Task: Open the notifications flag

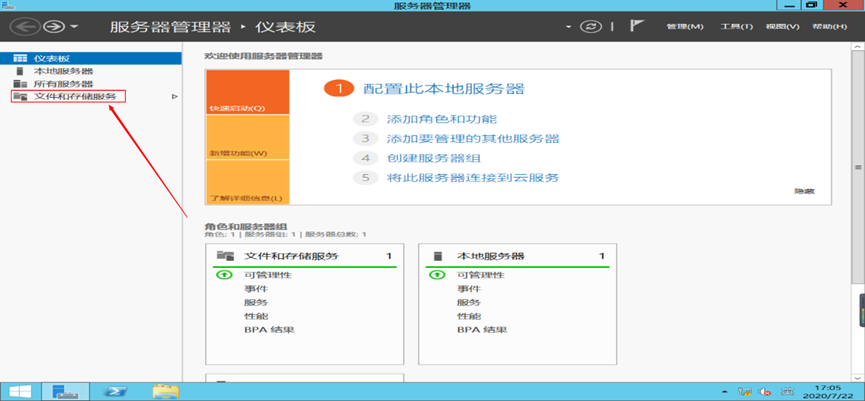Action: pyautogui.click(x=637, y=26)
